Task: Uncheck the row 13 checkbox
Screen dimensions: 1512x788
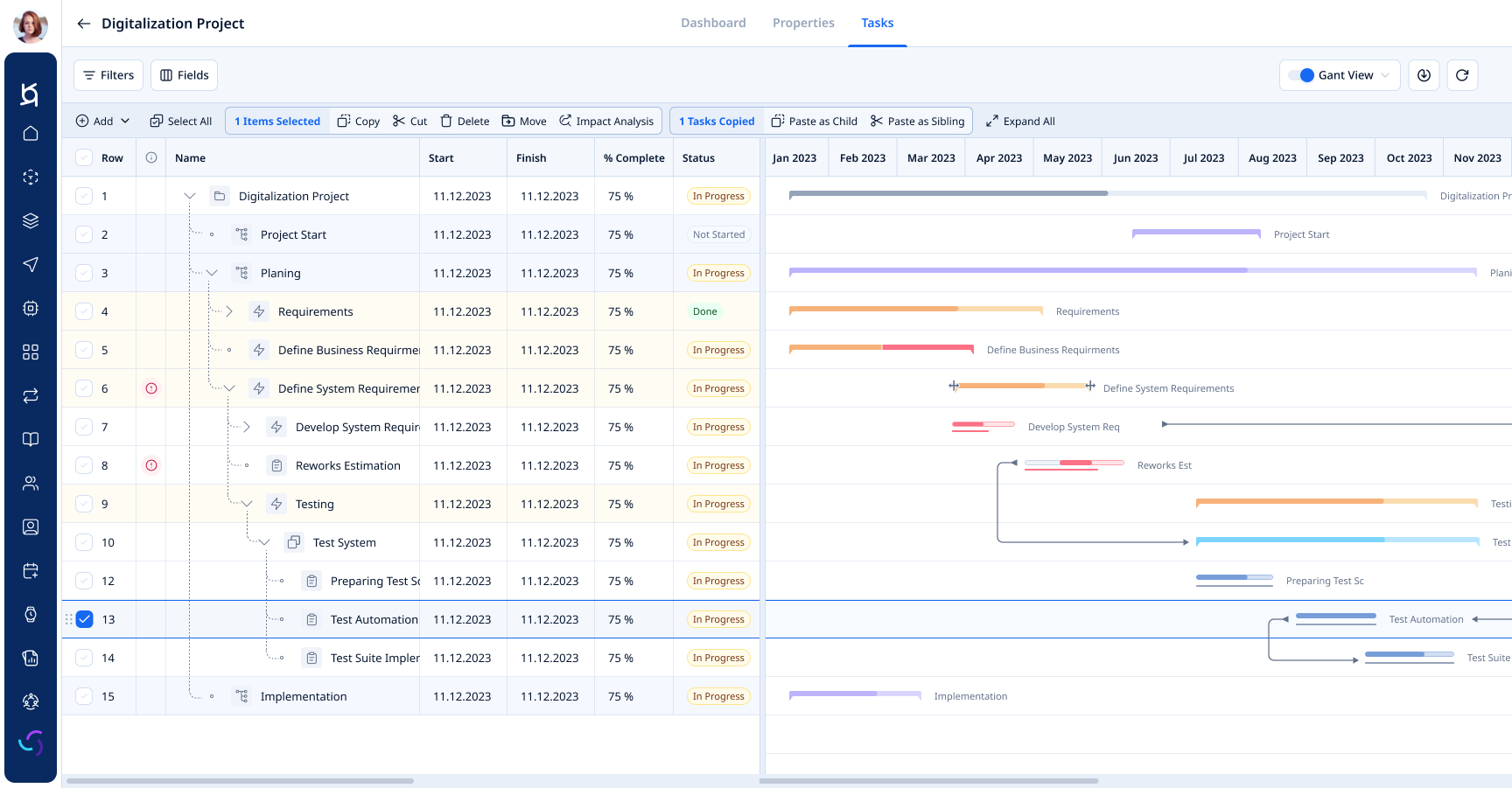Action: pyautogui.click(x=85, y=619)
